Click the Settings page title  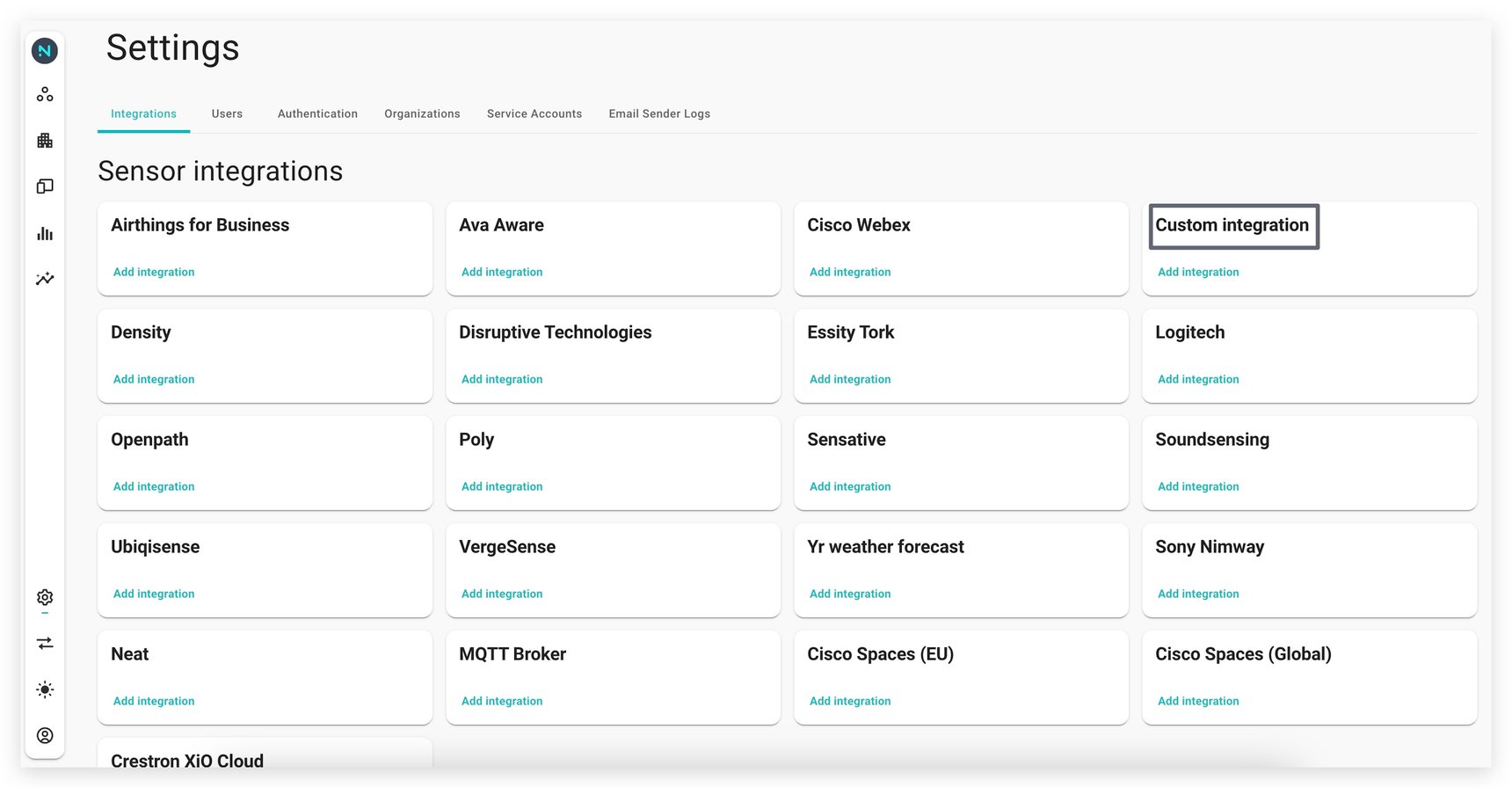173,47
